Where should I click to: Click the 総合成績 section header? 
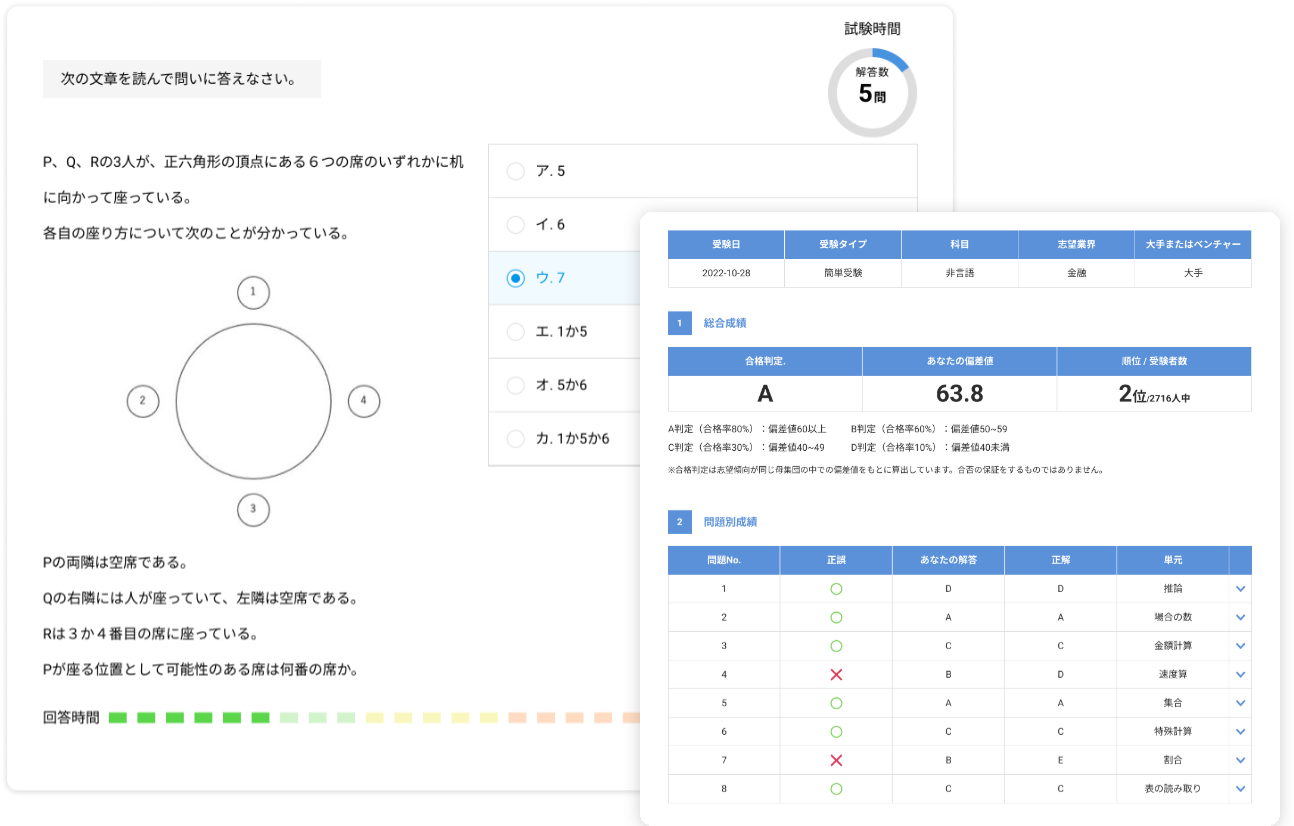coord(725,323)
